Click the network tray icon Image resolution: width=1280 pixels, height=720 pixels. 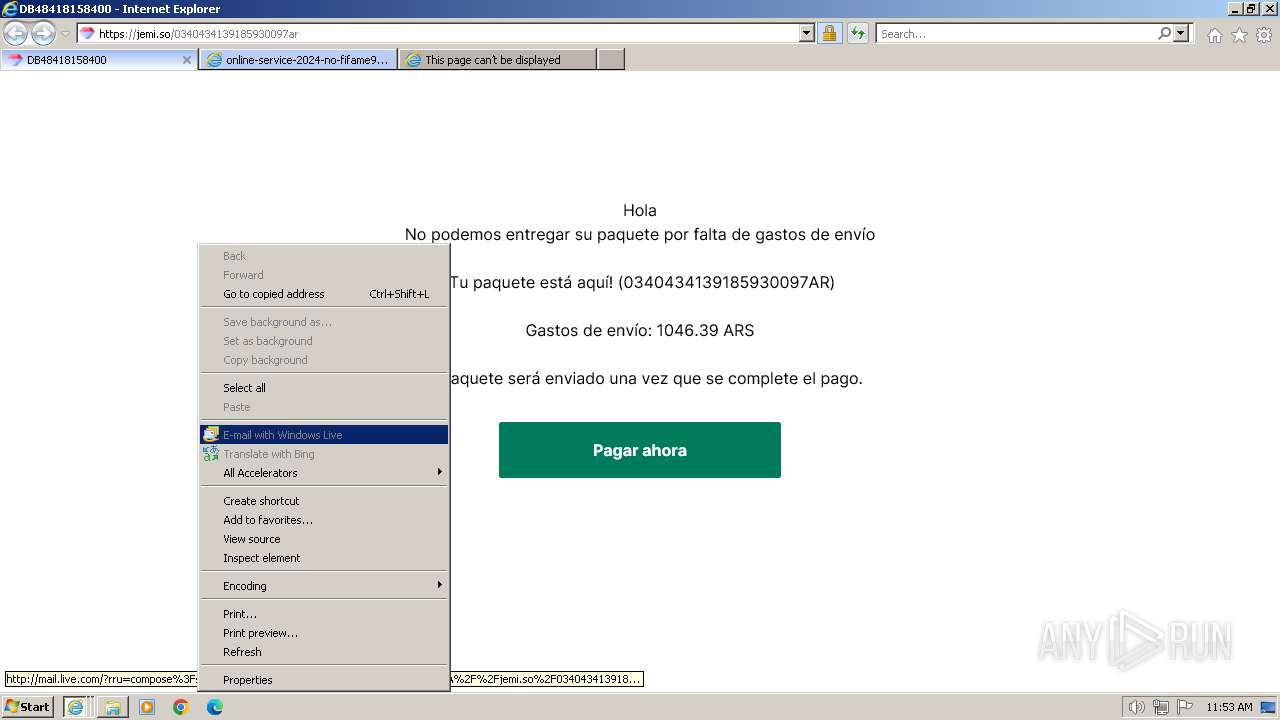click(1161, 707)
